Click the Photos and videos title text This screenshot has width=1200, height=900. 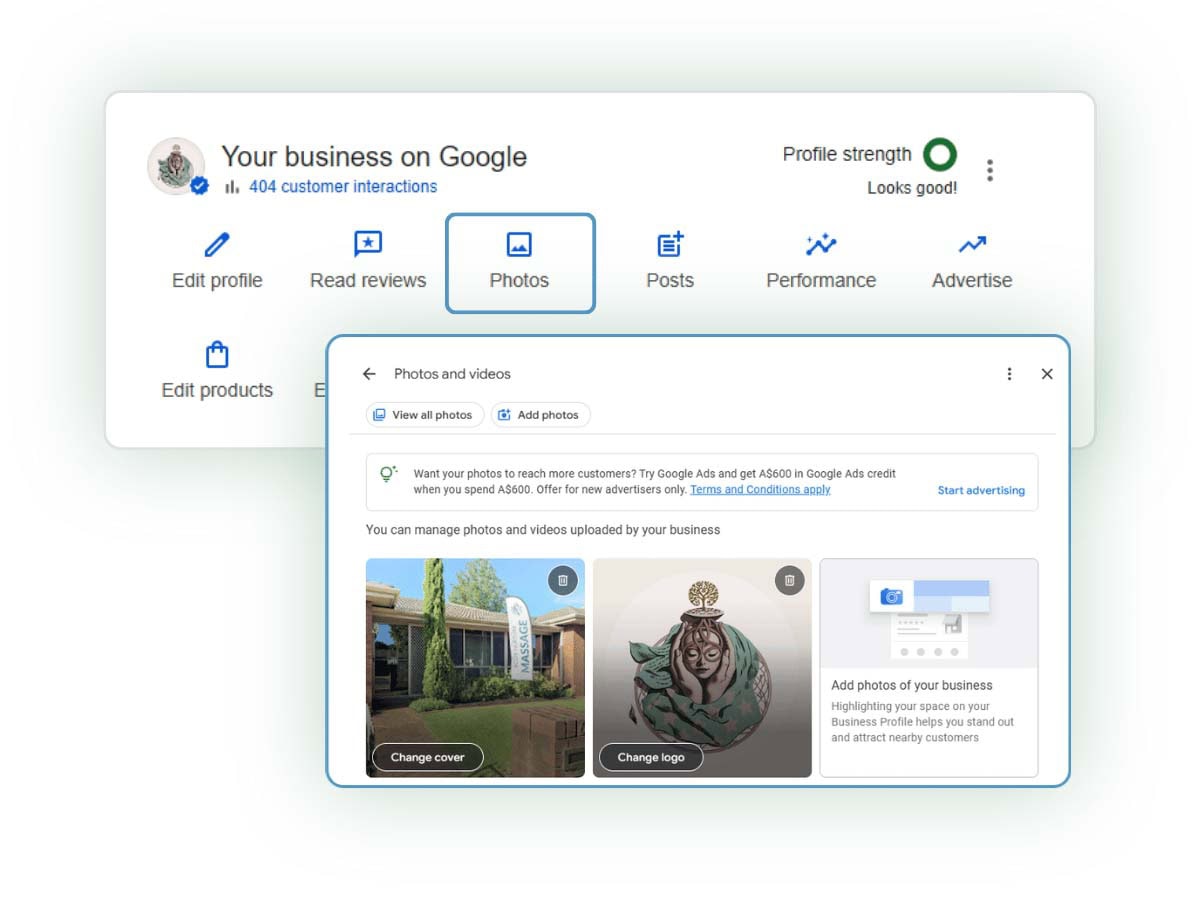coord(452,374)
